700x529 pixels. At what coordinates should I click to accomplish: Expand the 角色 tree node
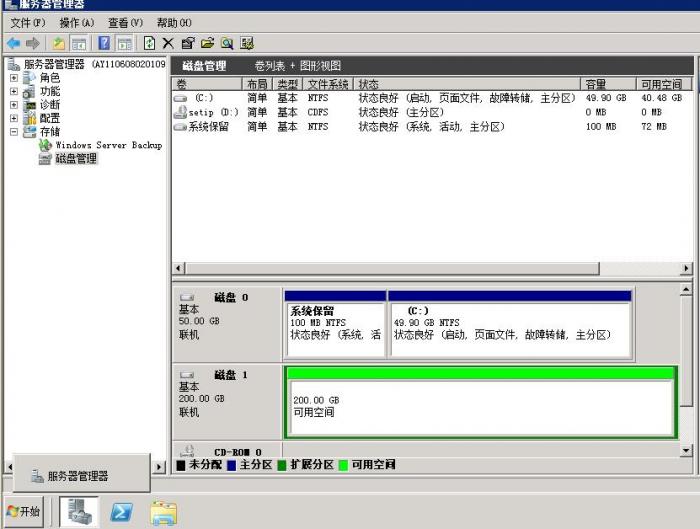(14, 78)
